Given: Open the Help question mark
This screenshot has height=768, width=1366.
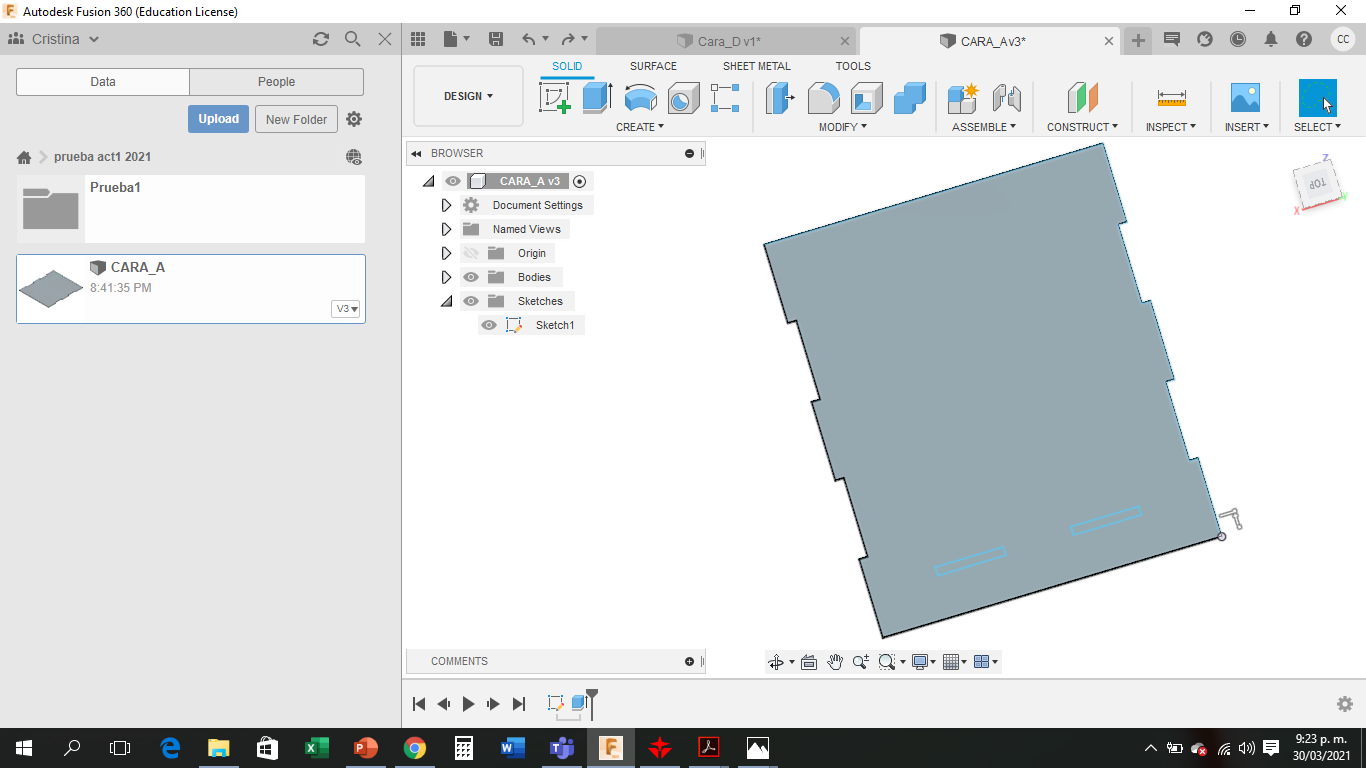Looking at the screenshot, I should (1304, 39).
